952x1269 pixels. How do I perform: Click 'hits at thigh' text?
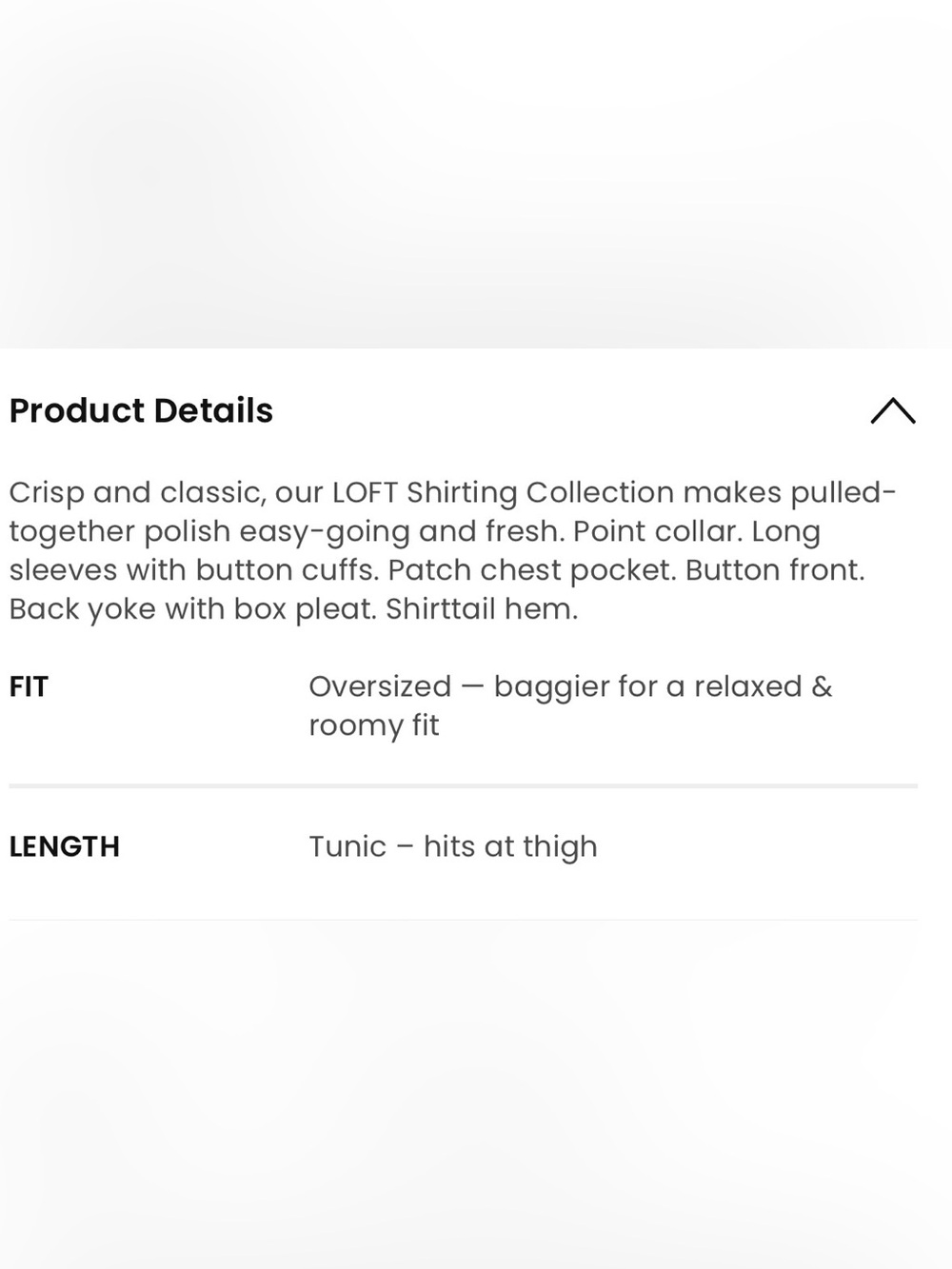(x=510, y=846)
